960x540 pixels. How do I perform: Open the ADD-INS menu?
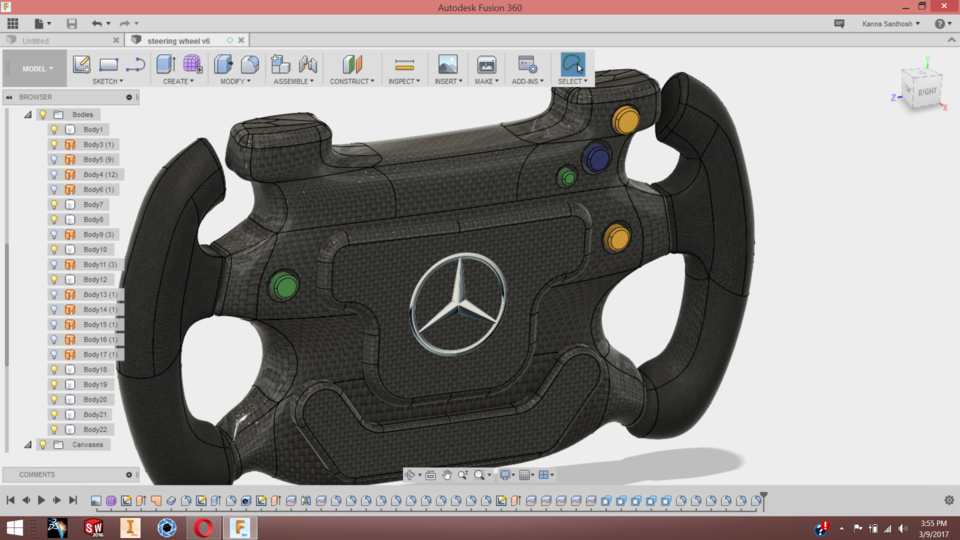pyautogui.click(x=528, y=81)
